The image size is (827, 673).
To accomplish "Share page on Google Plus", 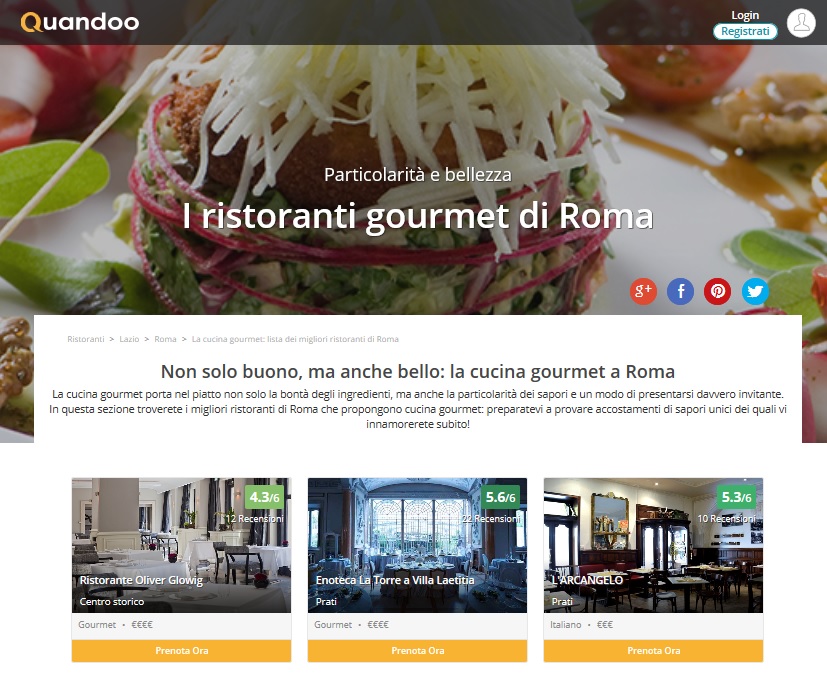I will coord(643,291).
